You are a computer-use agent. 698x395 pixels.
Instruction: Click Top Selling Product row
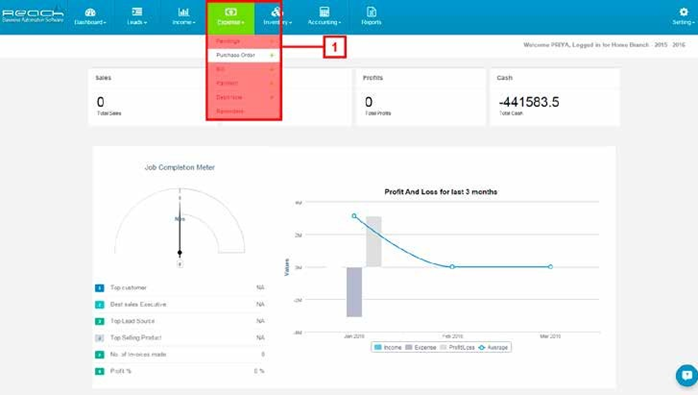pyautogui.click(x=180, y=338)
